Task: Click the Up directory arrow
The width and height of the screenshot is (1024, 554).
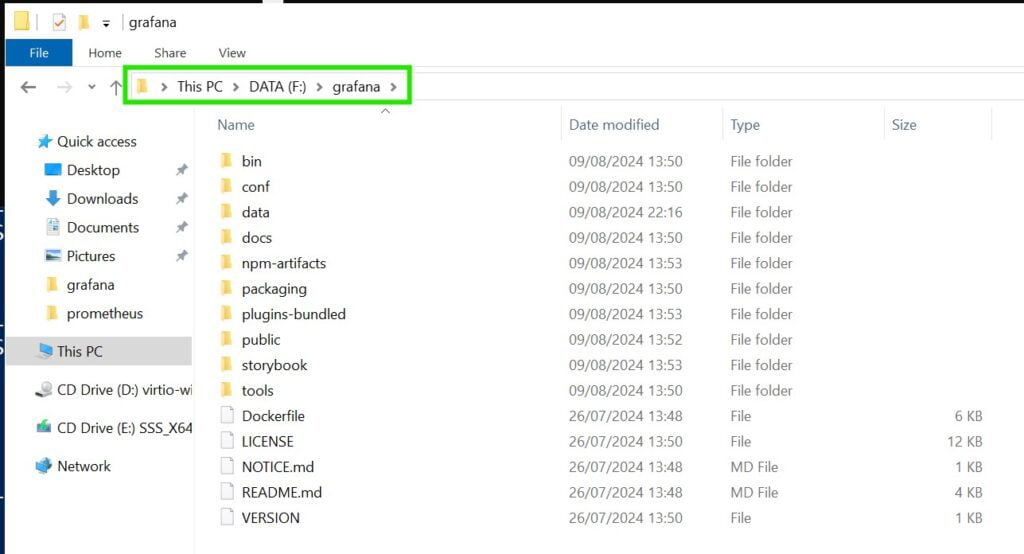Action: pos(115,87)
